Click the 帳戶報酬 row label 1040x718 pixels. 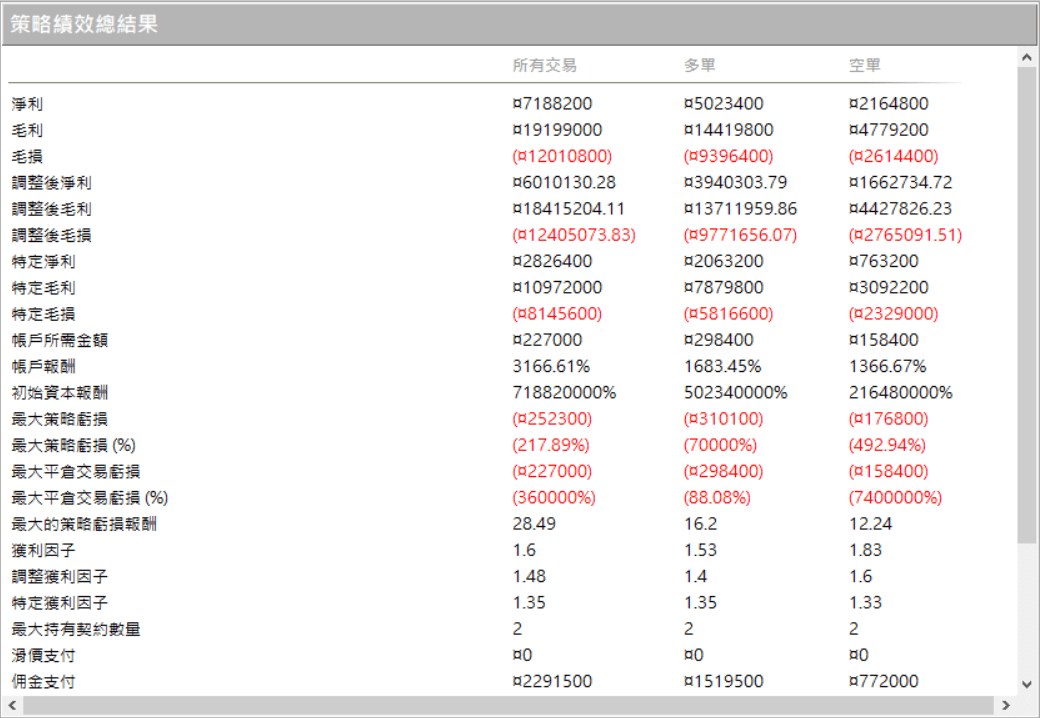pos(44,367)
